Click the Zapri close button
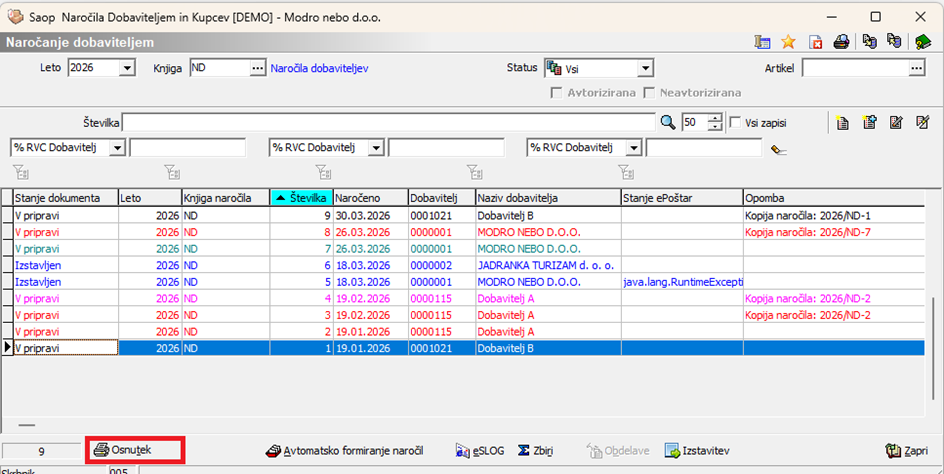The width and height of the screenshot is (944, 474). 907,451
